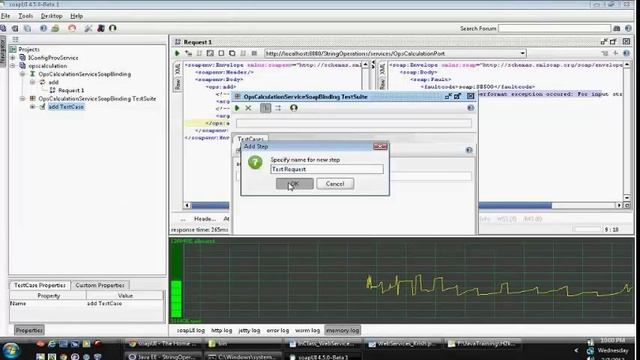Image resolution: width=640 pixels, height=360 pixels.
Task: Open the wsrm log tab
Action: [x=307, y=330]
